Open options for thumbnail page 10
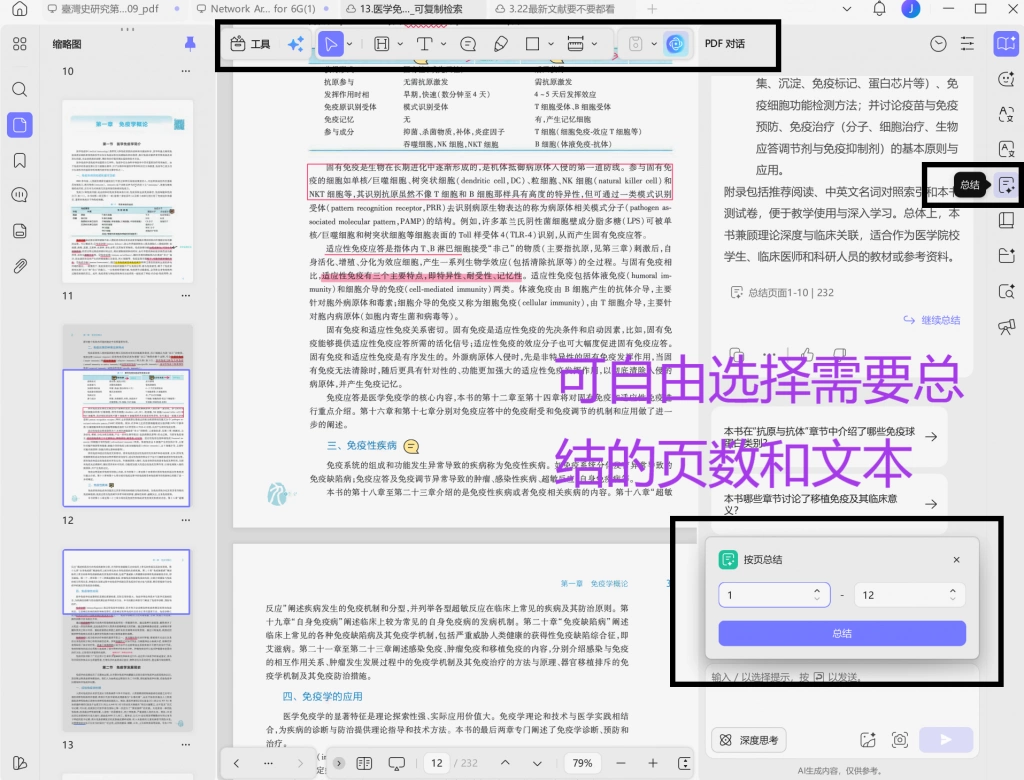Image resolution: width=1024 pixels, height=780 pixels. 186,71
